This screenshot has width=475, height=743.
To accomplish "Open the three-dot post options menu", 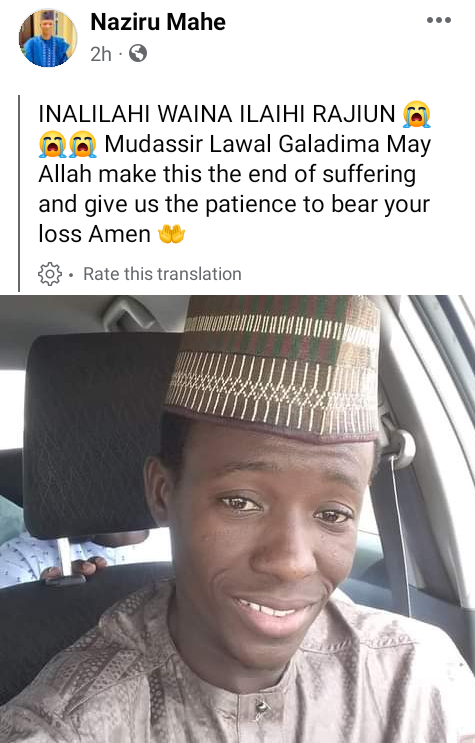I will (438, 20).
